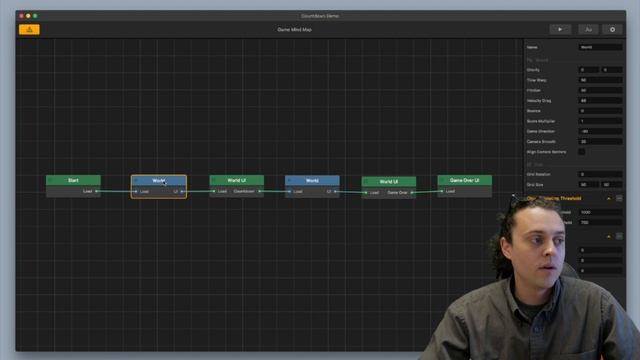Collapse the Threshold section with its arrow
Viewport: 640px width, 360px height.
pos(609,198)
